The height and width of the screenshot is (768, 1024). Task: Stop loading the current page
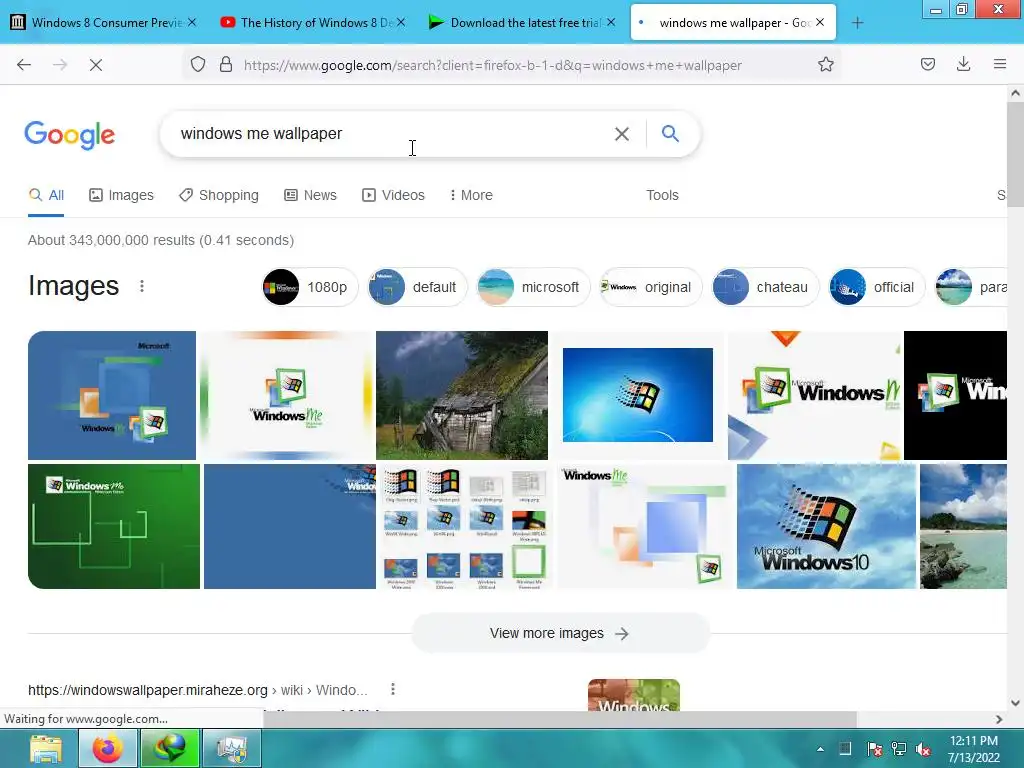(x=96, y=65)
